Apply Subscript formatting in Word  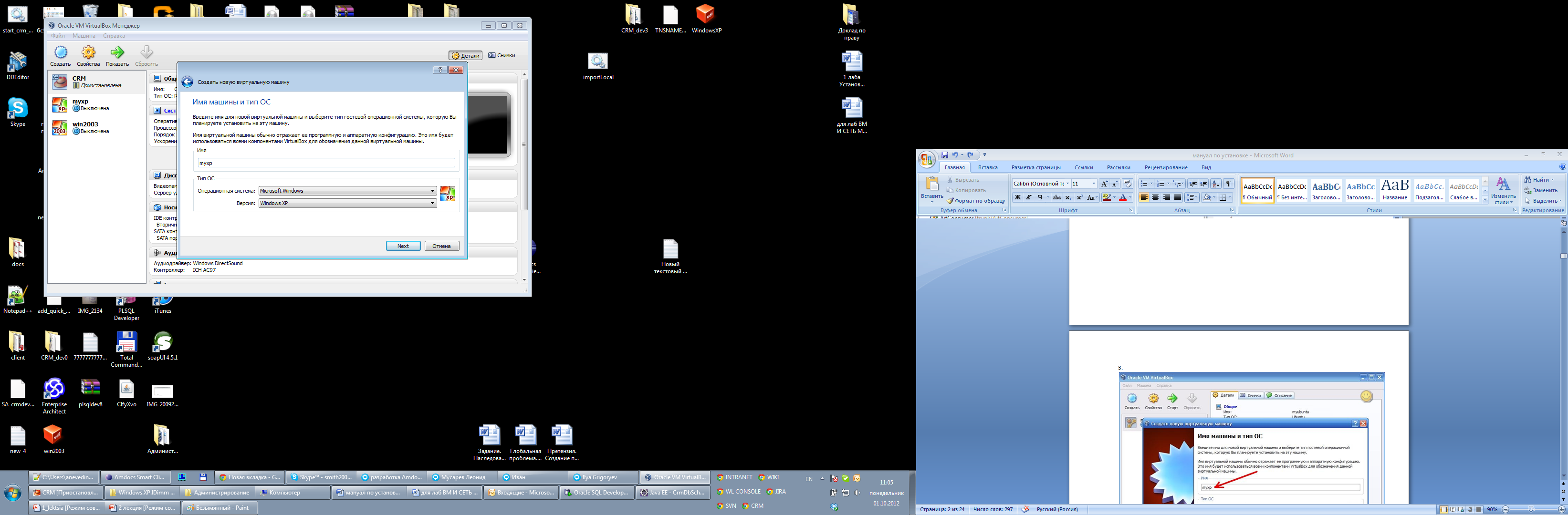pyautogui.click(x=1068, y=197)
